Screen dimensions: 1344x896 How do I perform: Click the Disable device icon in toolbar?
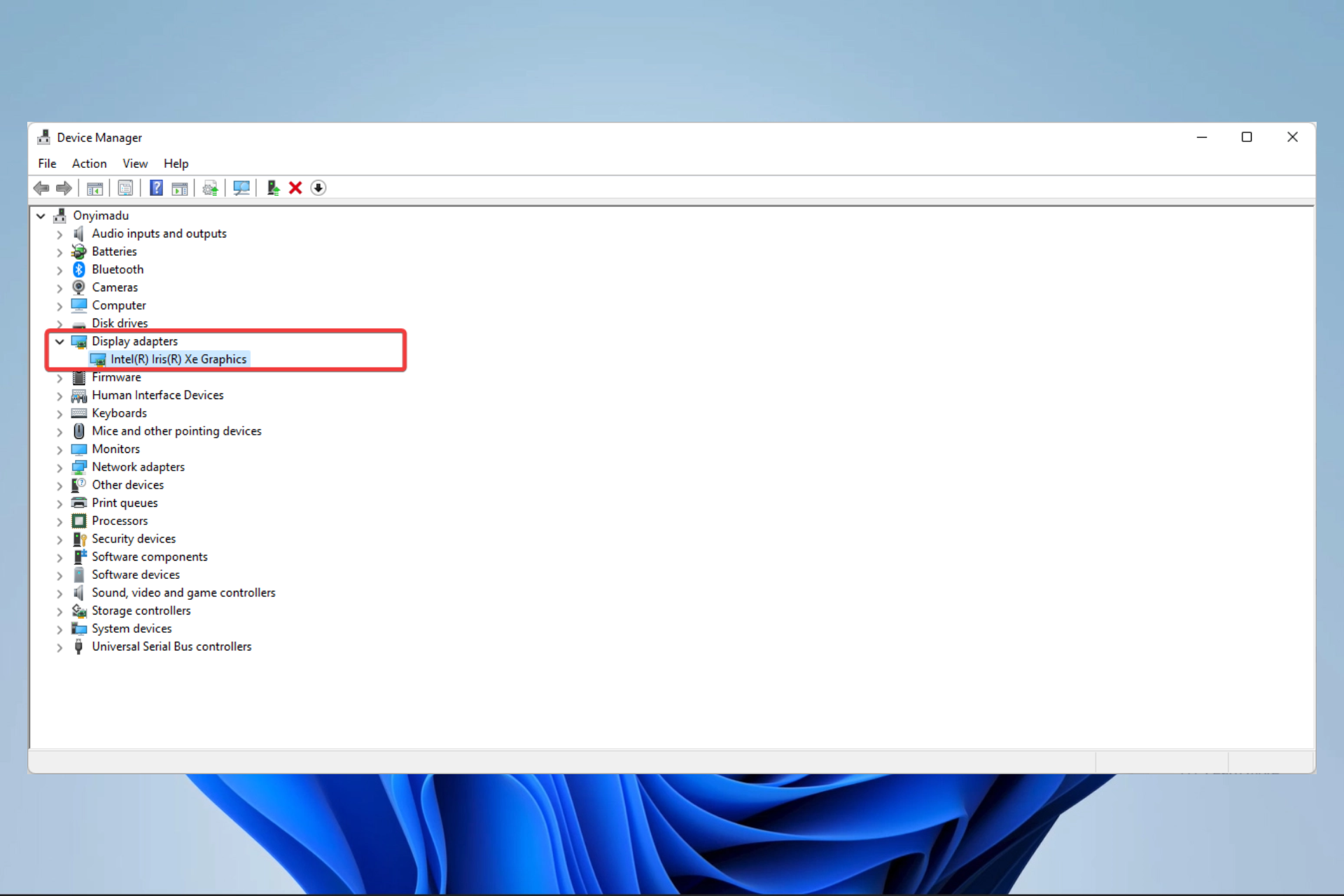pos(319,189)
